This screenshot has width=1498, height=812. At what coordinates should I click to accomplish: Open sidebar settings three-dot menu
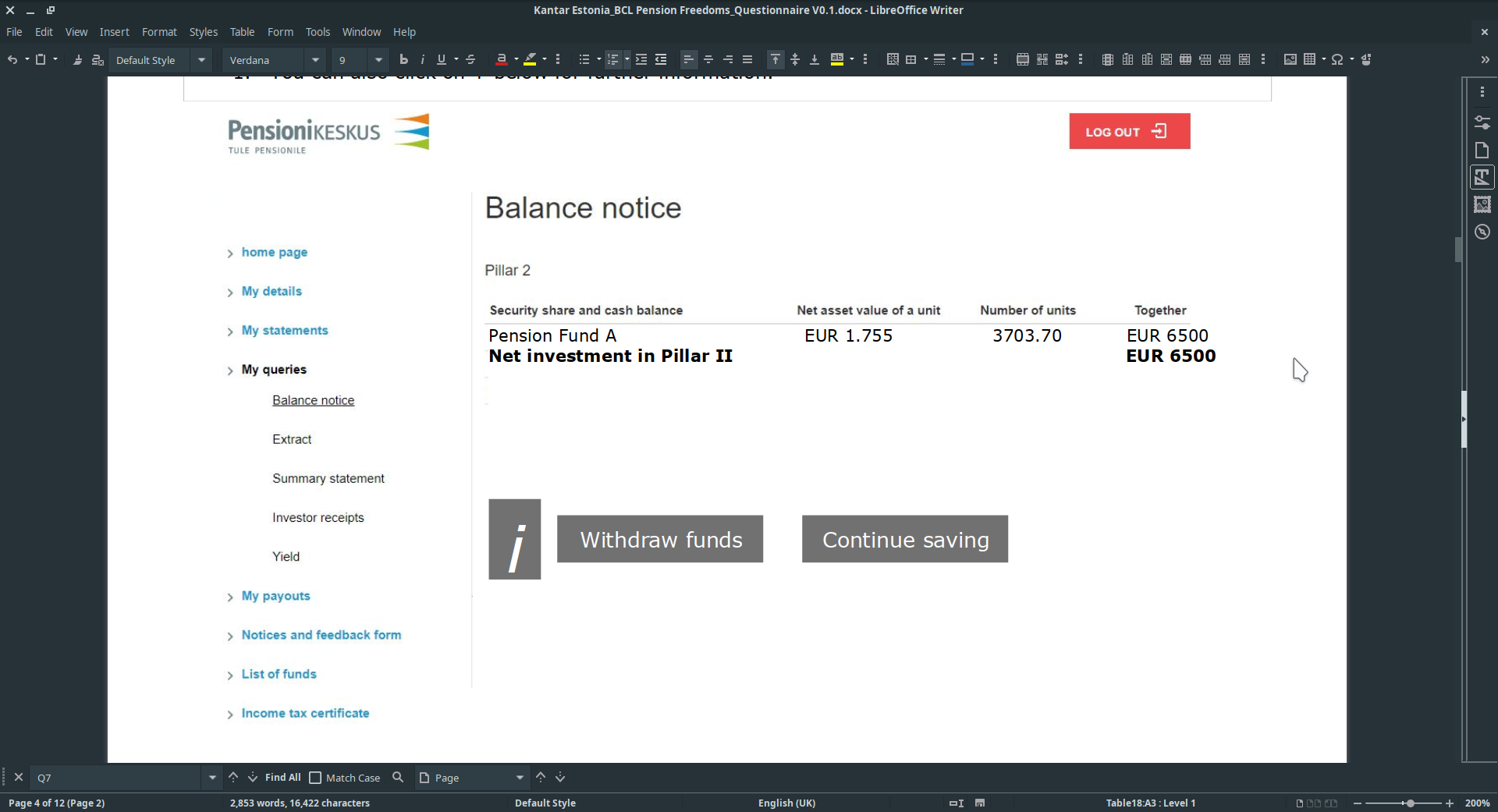(1482, 92)
